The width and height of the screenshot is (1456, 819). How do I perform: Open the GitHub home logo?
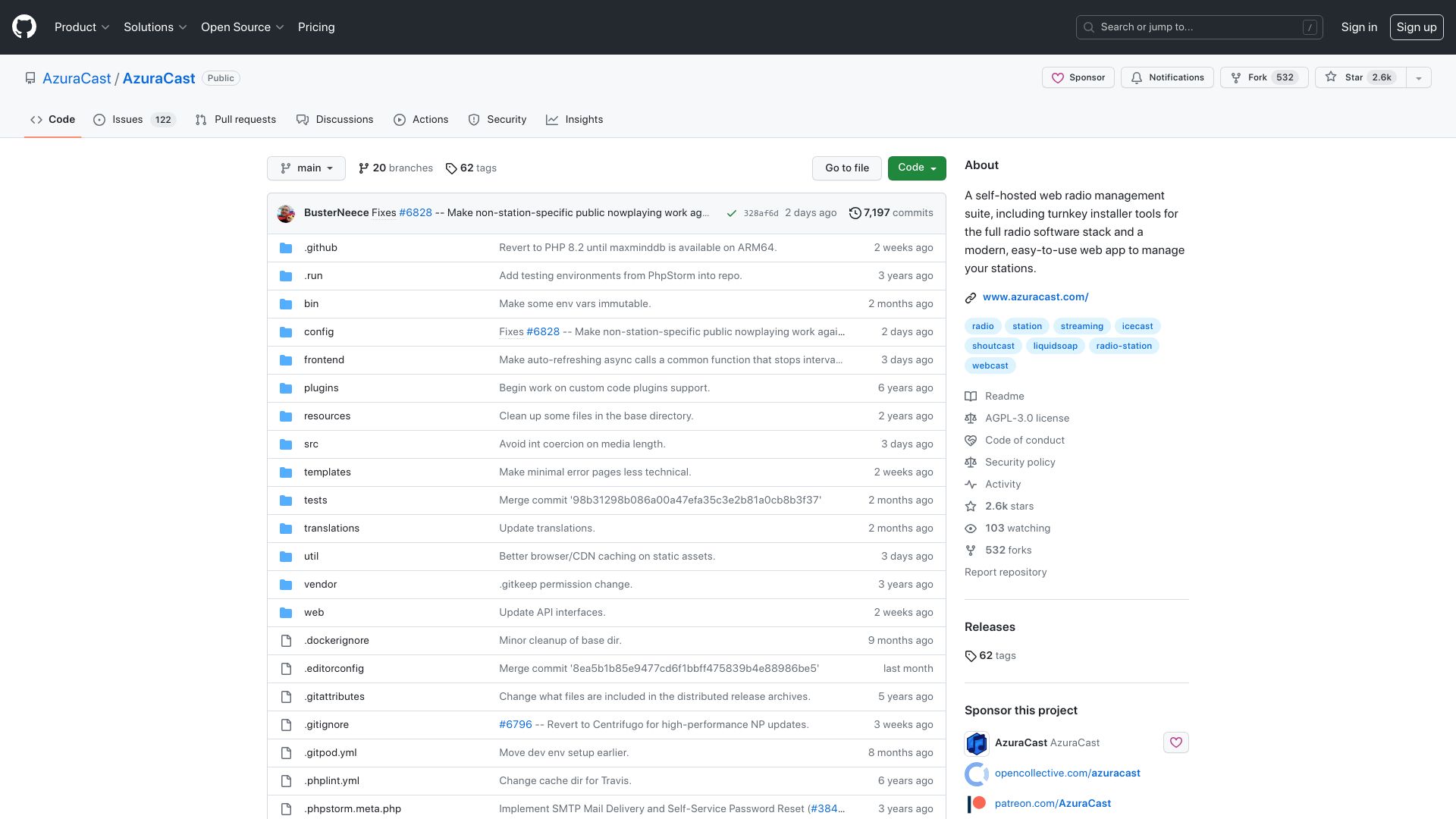(24, 27)
